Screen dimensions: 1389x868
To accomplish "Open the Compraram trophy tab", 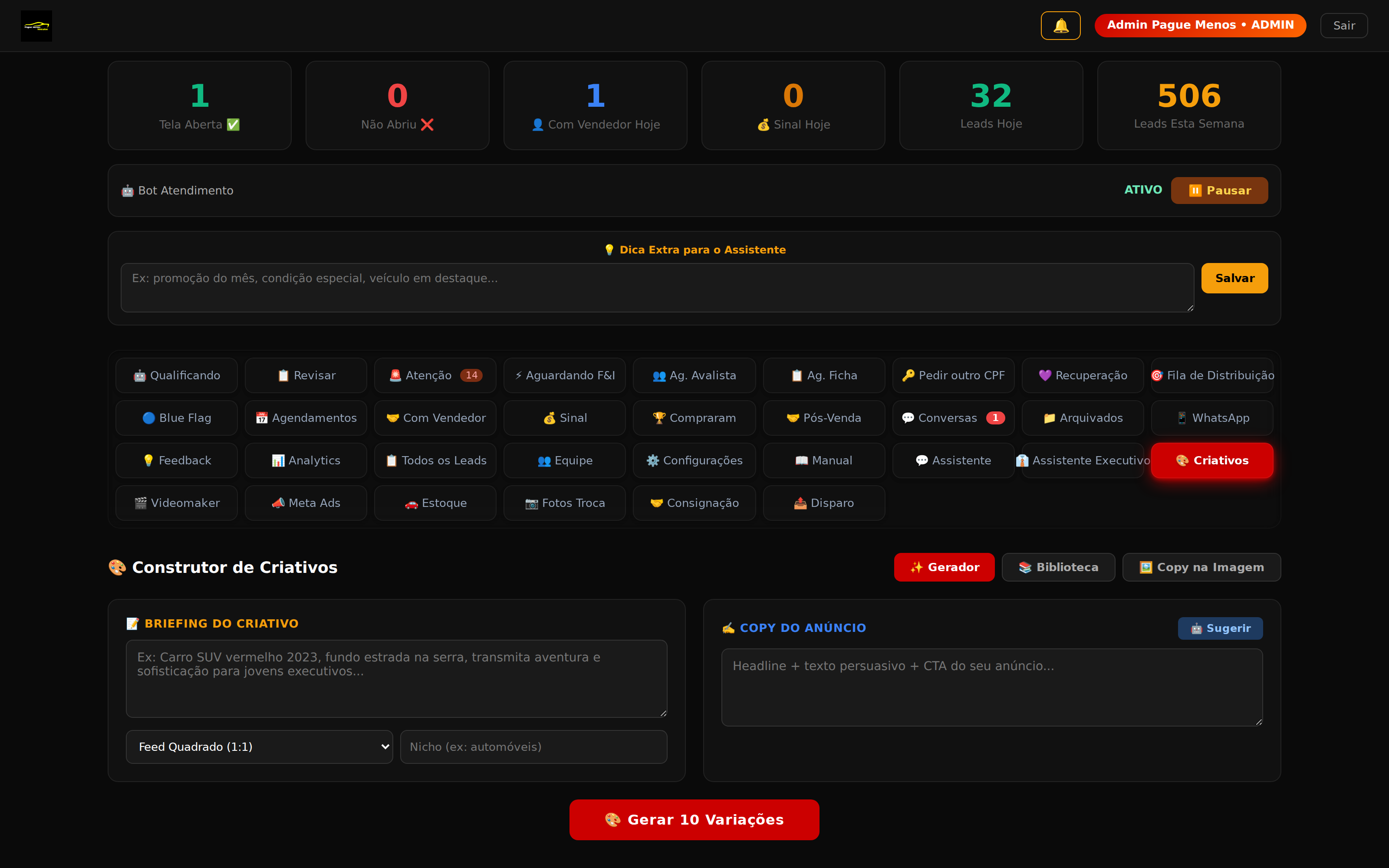I will pyautogui.click(x=694, y=418).
